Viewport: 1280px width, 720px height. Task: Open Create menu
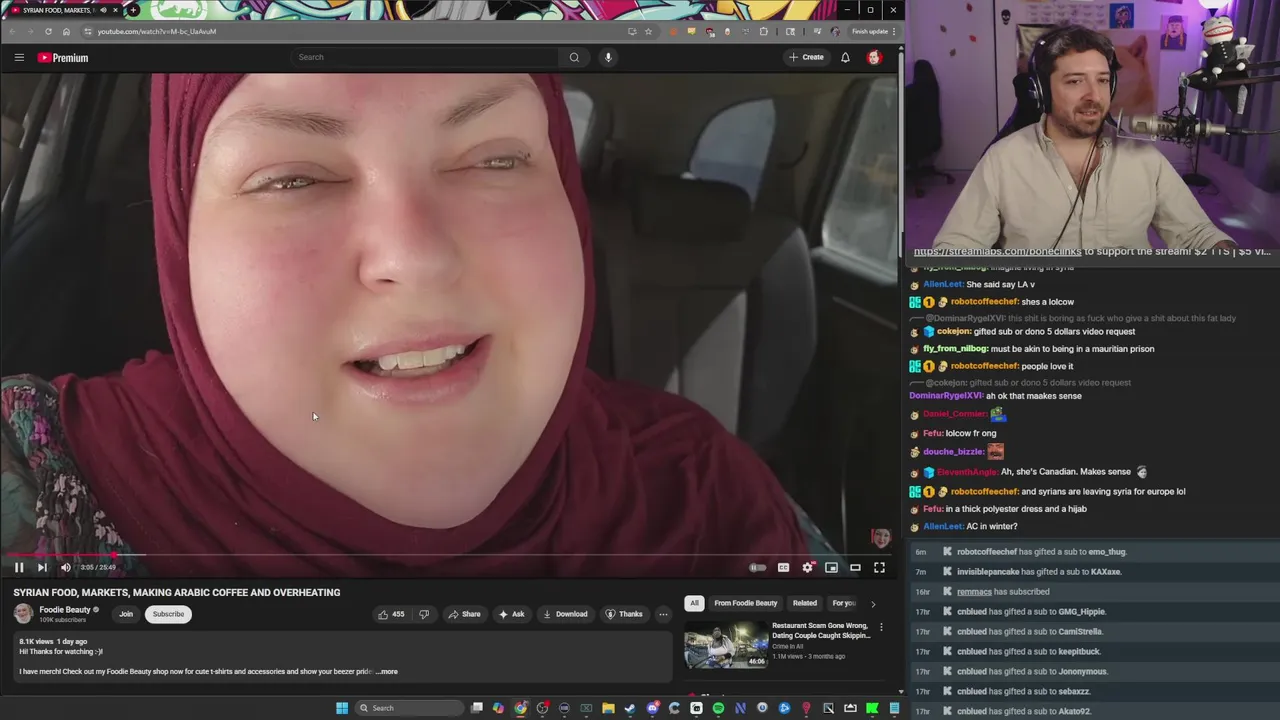pyautogui.click(x=806, y=57)
